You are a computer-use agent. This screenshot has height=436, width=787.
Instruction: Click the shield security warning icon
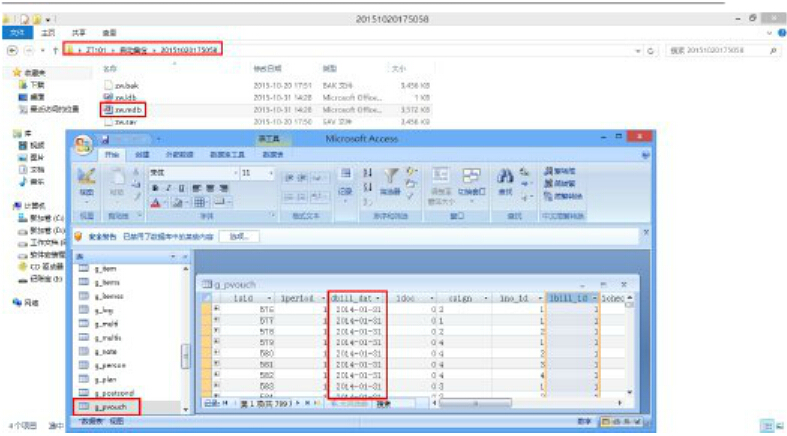[78, 236]
